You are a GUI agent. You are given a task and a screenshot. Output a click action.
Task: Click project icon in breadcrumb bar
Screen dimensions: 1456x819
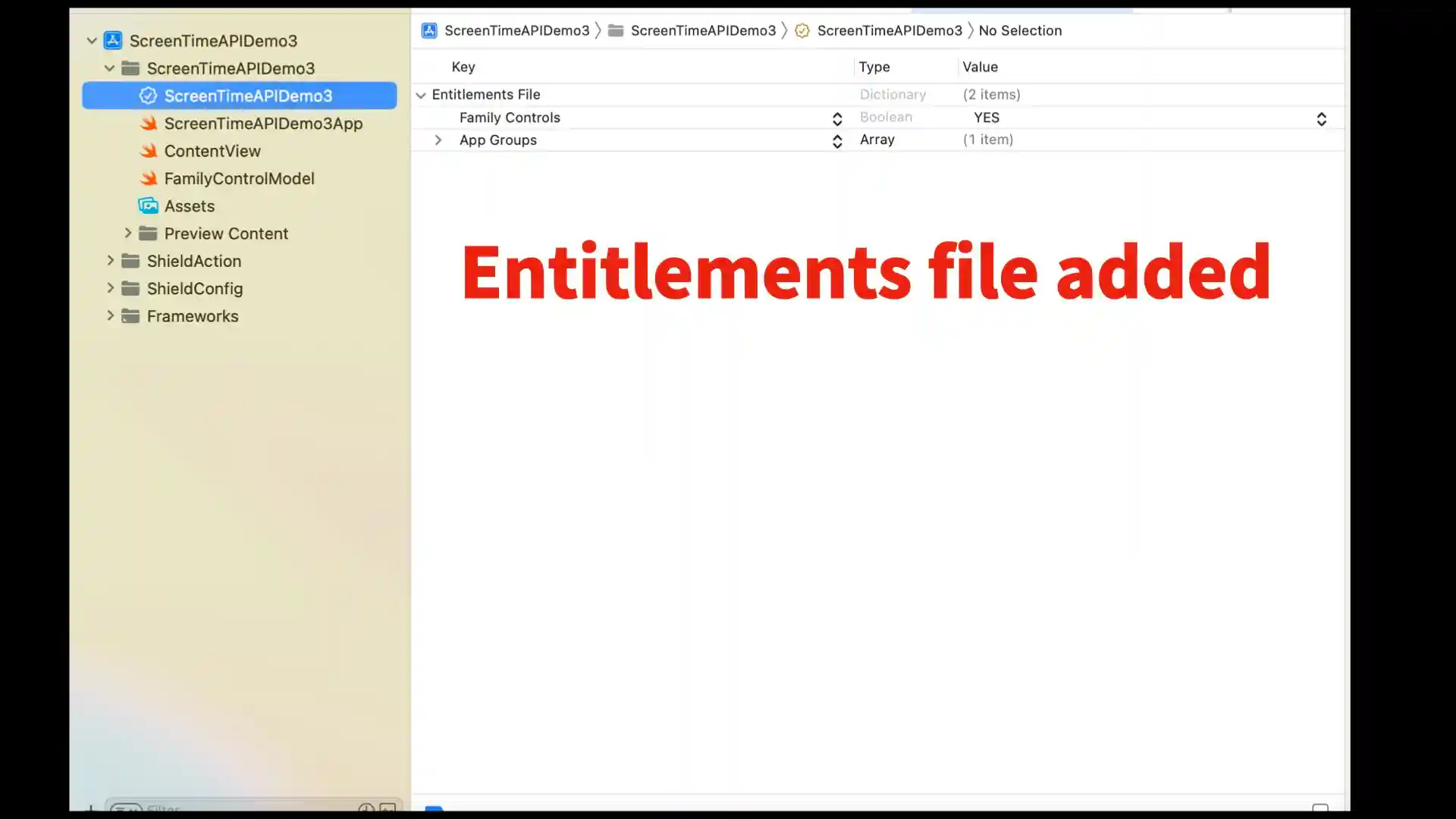tap(429, 30)
